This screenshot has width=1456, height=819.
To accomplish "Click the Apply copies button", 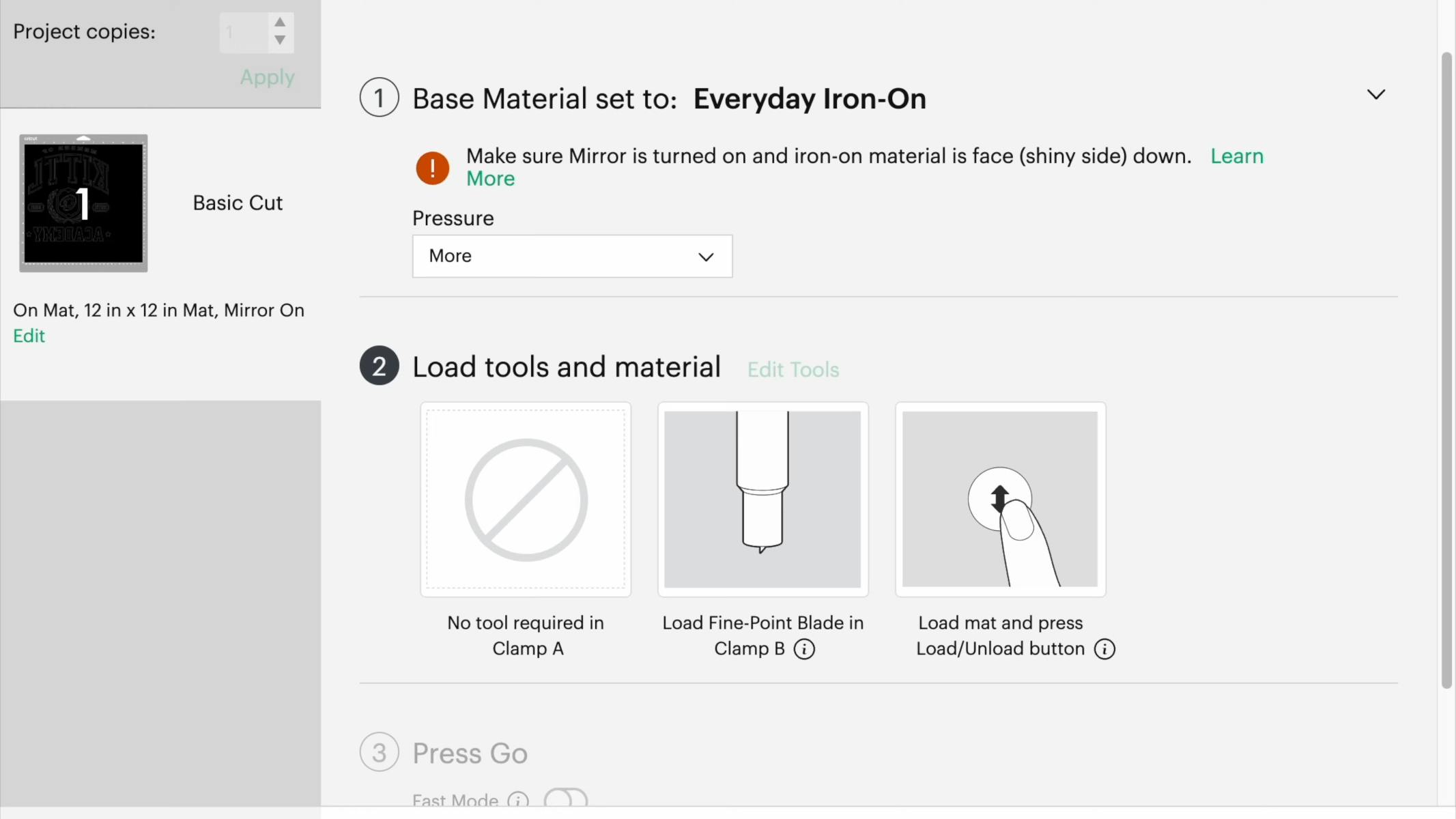I will (267, 77).
